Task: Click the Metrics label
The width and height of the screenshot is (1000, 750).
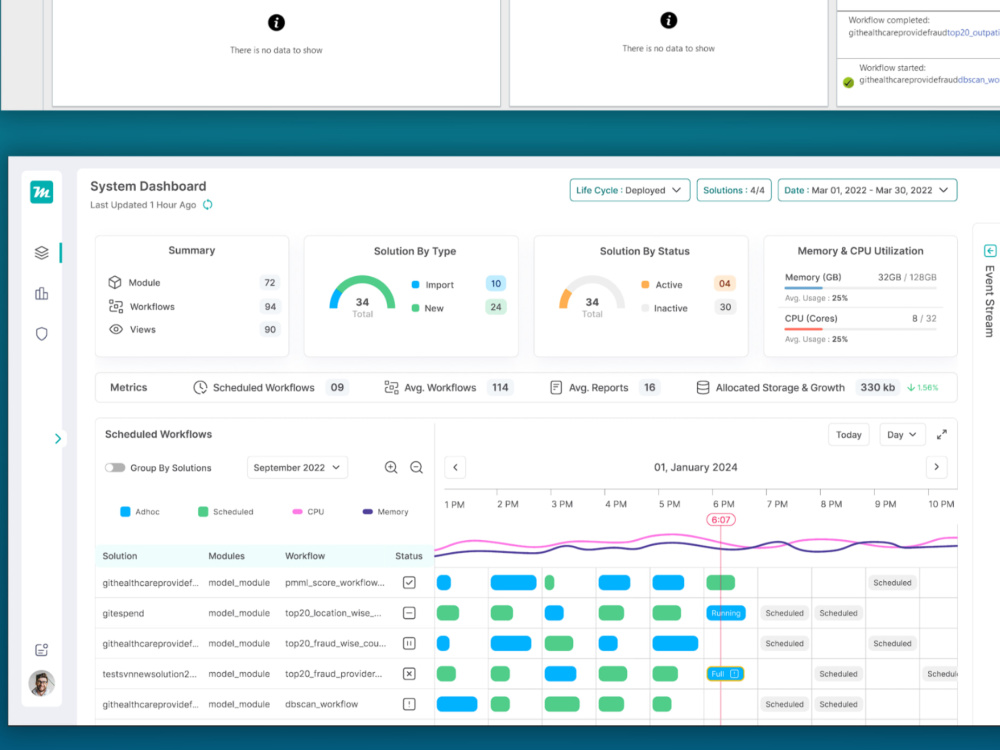Action: point(129,387)
